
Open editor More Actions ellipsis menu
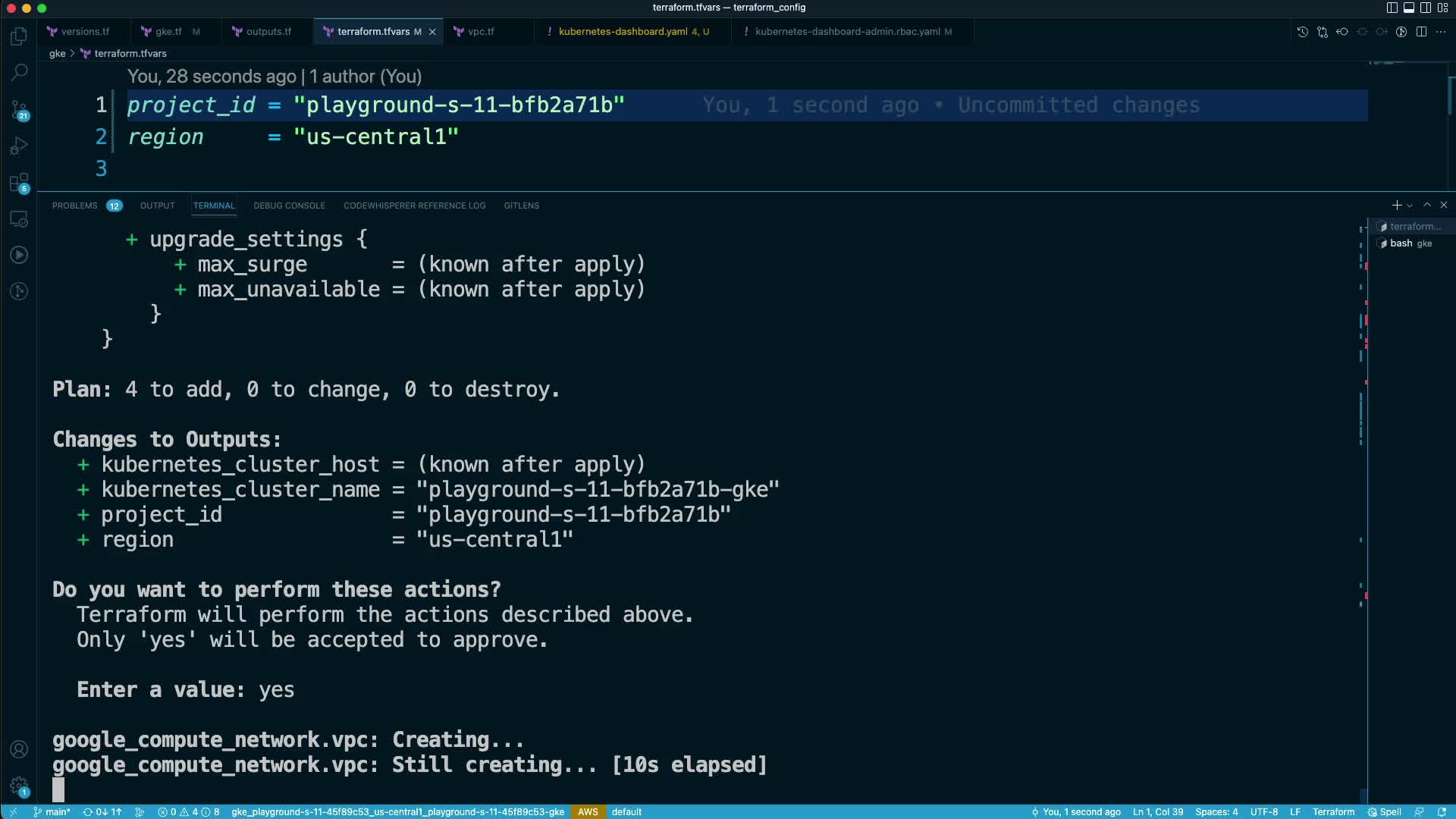(1441, 32)
